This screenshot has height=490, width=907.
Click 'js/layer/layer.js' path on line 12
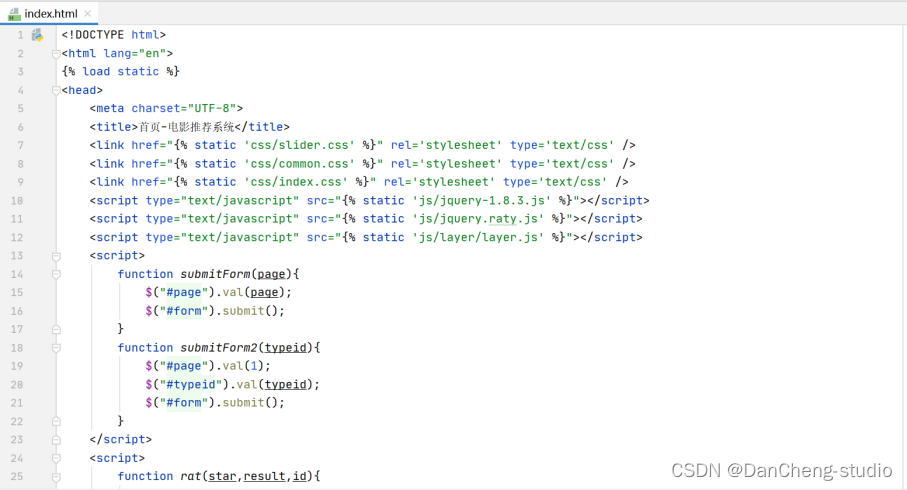click(478, 237)
